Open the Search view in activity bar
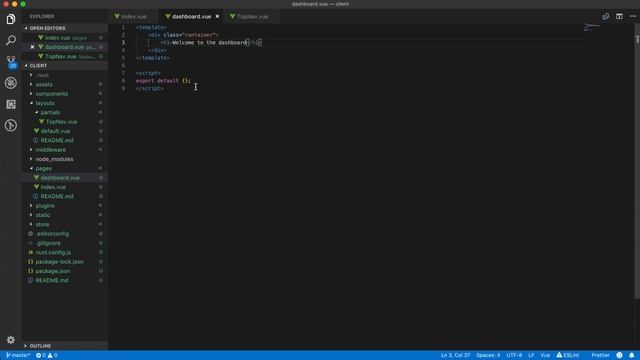 [11, 40]
